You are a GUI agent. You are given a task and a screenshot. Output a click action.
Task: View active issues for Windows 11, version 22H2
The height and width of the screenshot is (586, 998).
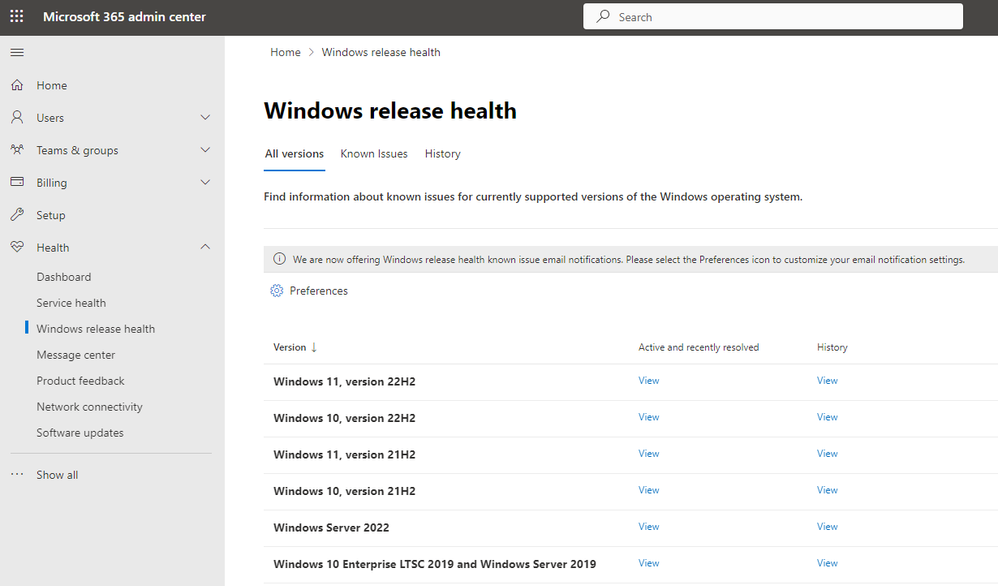click(x=648, y=380)
